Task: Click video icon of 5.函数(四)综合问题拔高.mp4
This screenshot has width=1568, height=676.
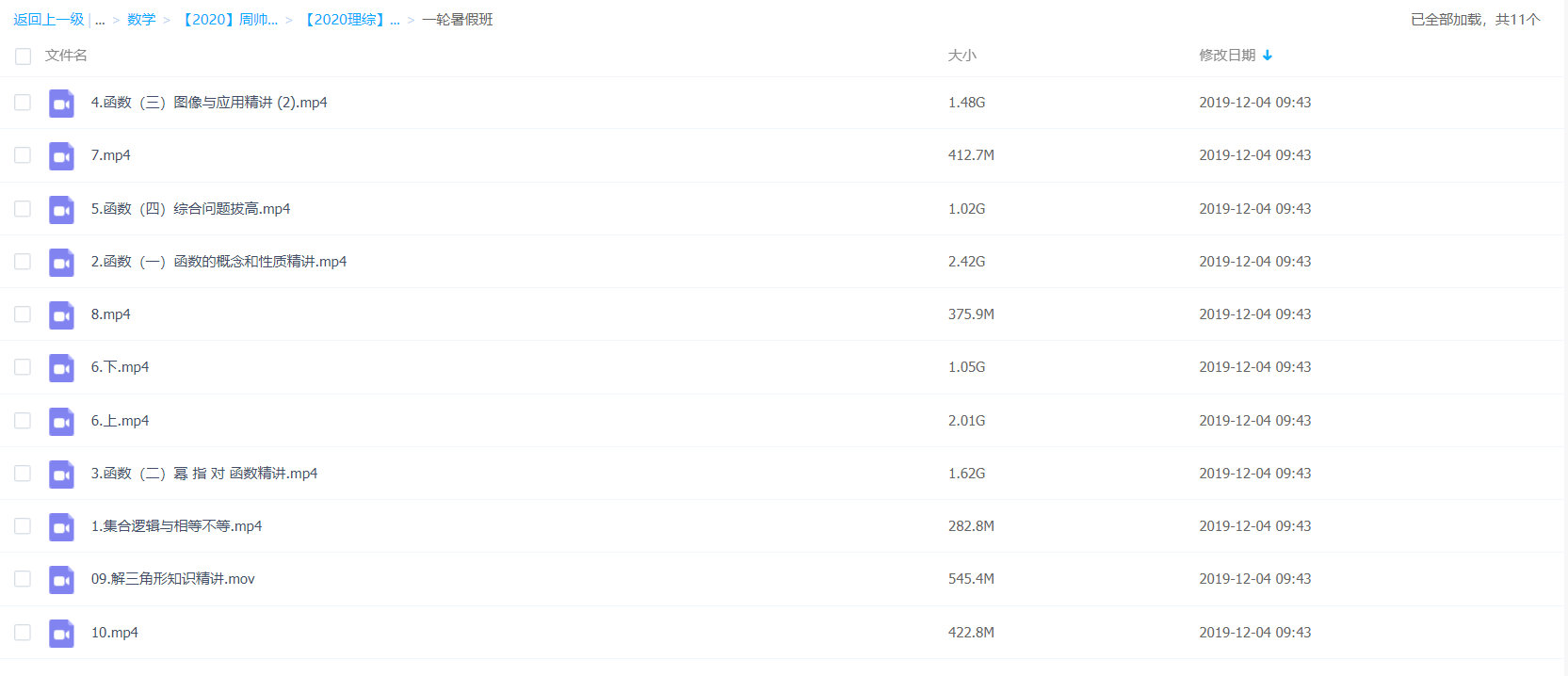Action: pyautogui.click(x=61, y=210)
